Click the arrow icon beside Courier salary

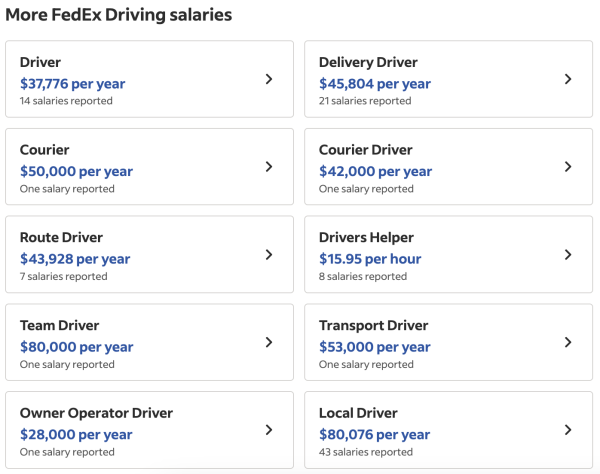269,167
